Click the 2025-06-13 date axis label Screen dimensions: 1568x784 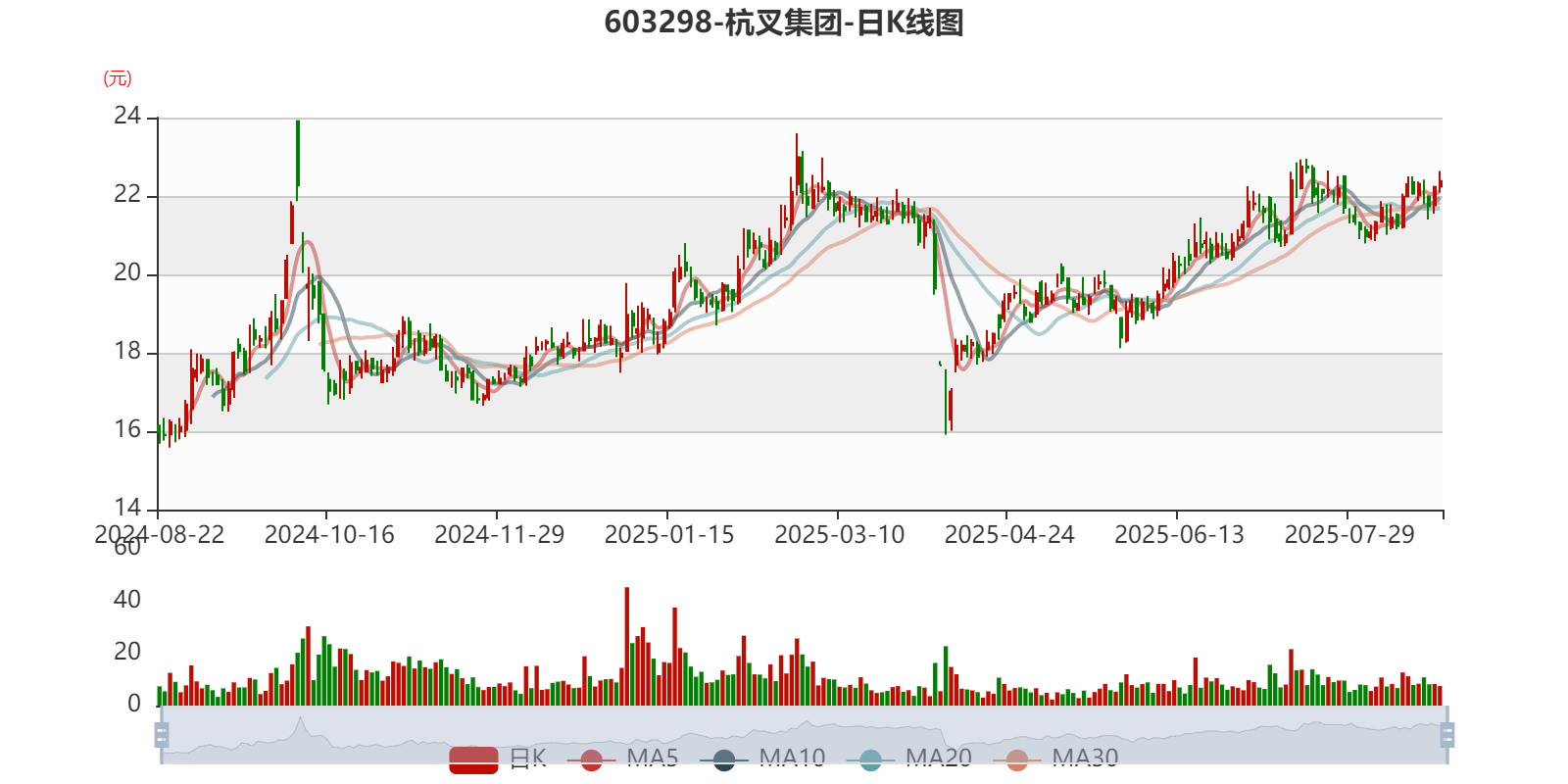coord(1179,535)
